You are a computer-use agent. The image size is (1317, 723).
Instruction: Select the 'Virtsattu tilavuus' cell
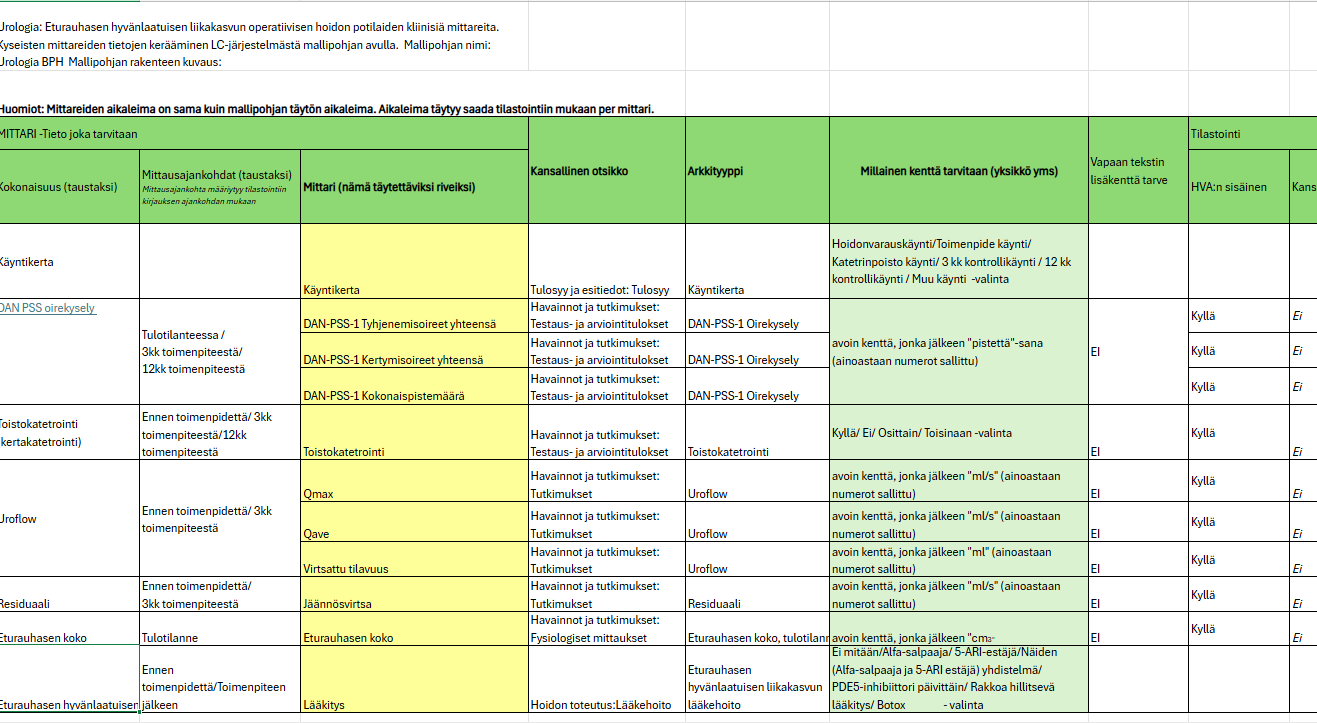tap(414, 559)
